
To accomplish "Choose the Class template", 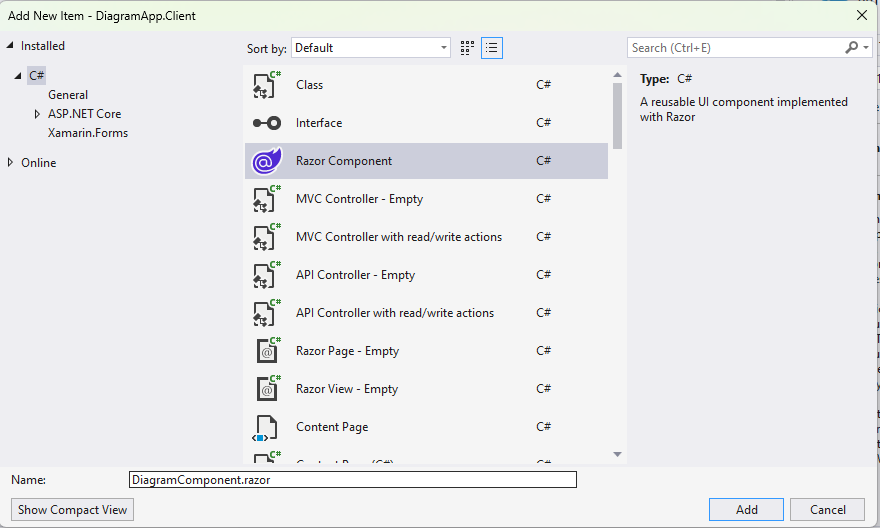I will (x=427, y=85).
